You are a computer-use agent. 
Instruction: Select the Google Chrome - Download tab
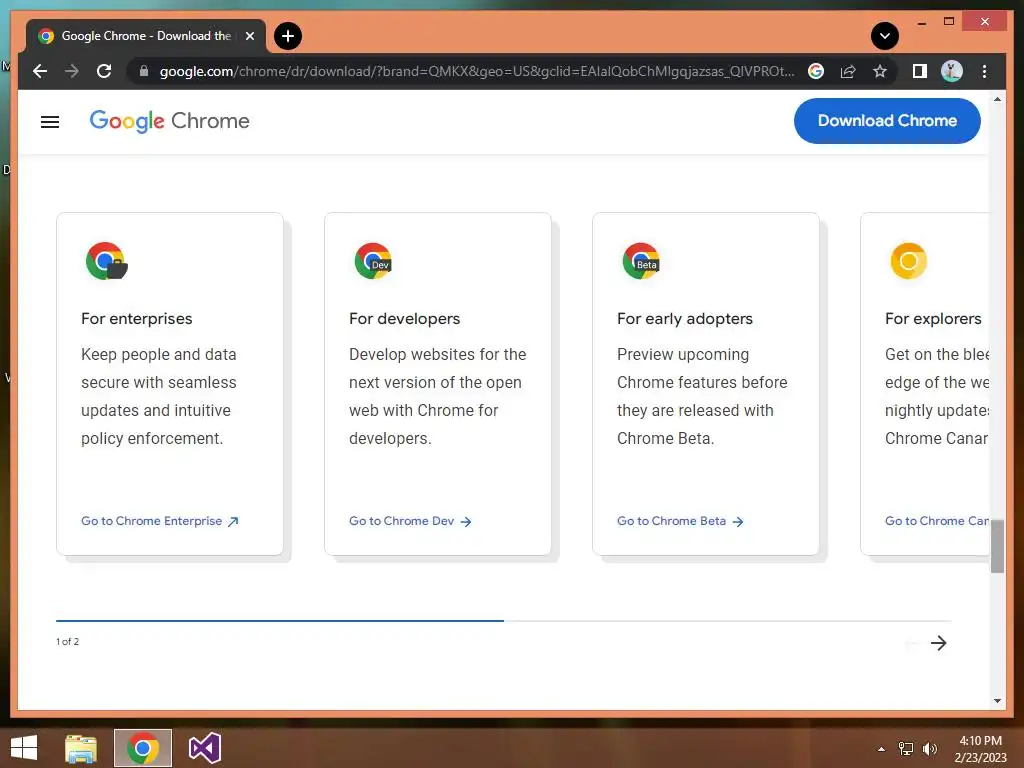(x=146, y=36)
